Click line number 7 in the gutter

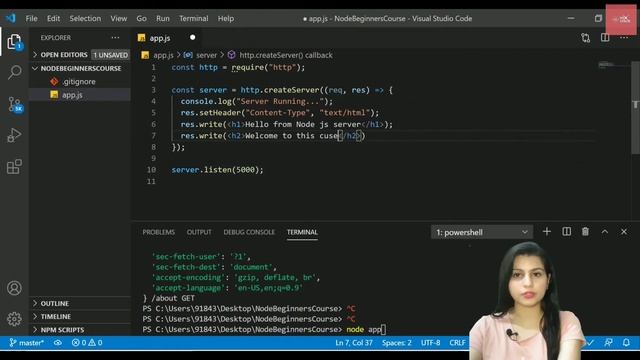click(153, 136)
